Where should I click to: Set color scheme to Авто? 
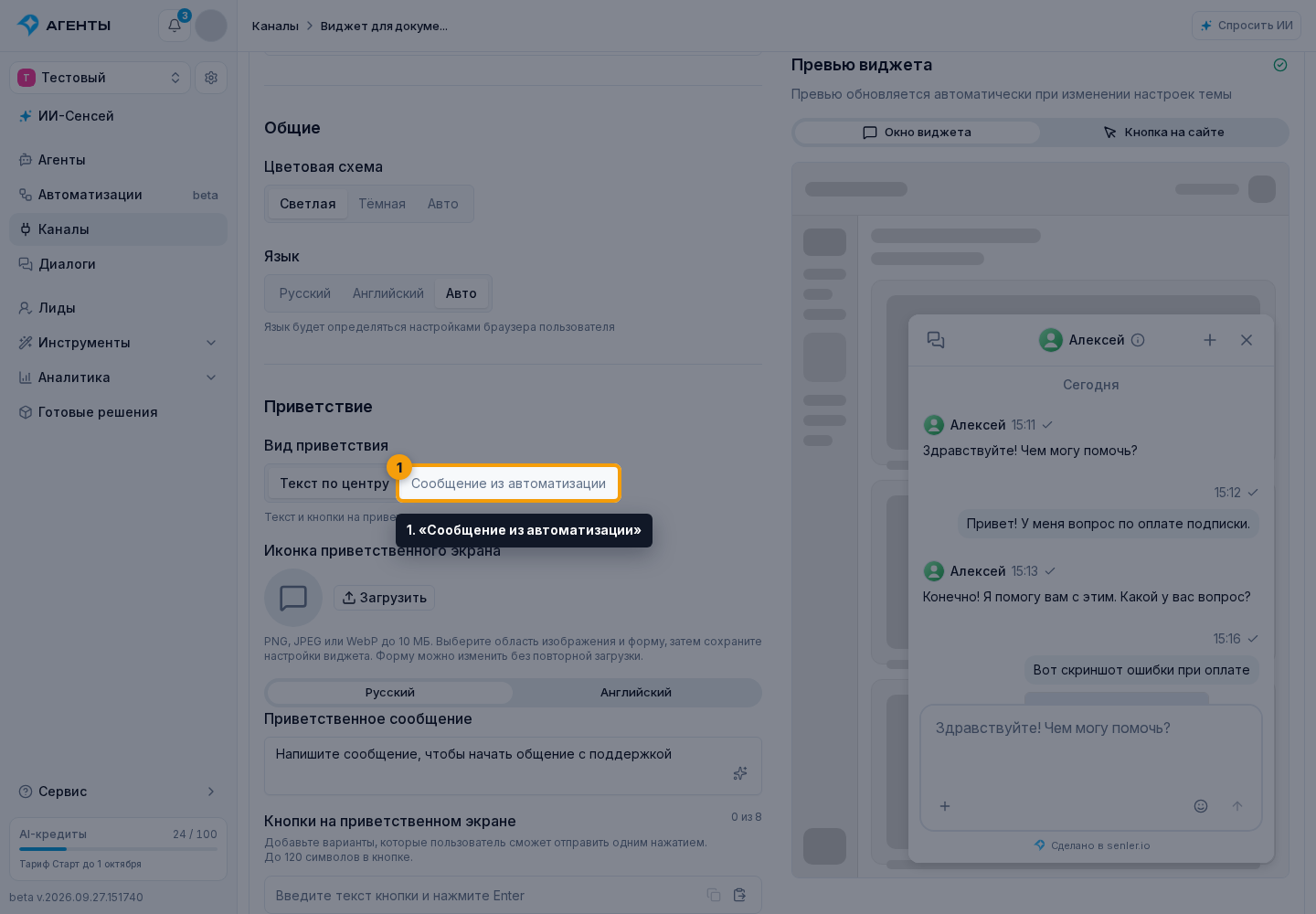pyautogui.click(x=443, y=204)
